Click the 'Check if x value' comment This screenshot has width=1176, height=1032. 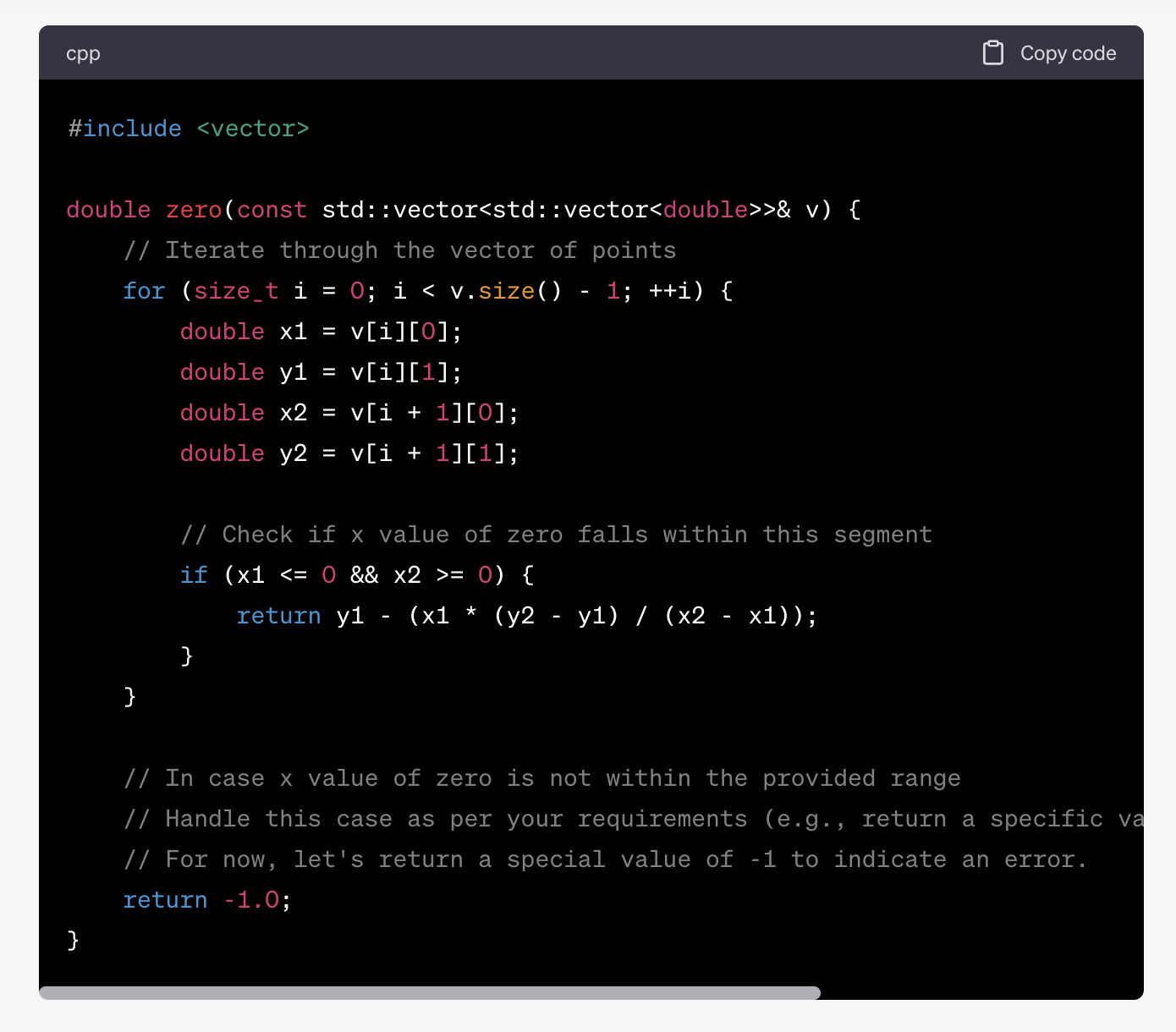click(556, 535)
